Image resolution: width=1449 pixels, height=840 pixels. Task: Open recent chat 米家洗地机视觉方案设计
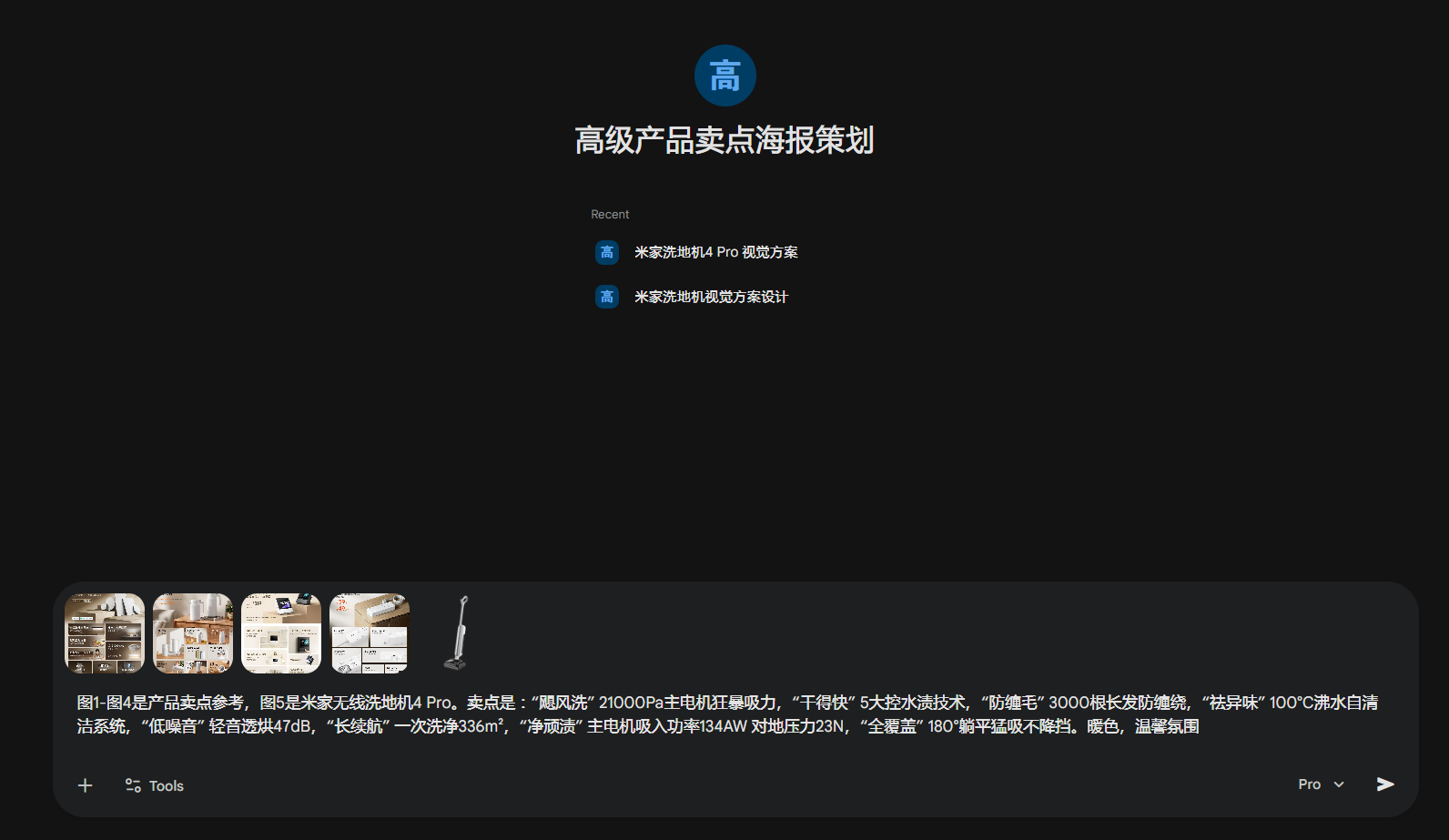coord(711,297)
